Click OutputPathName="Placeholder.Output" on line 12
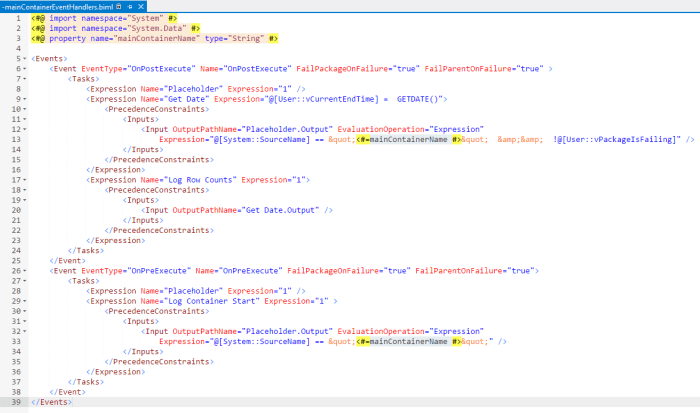The width and height of the screenshot is (700, 413). pyautogui.click(x=253, y=129)
